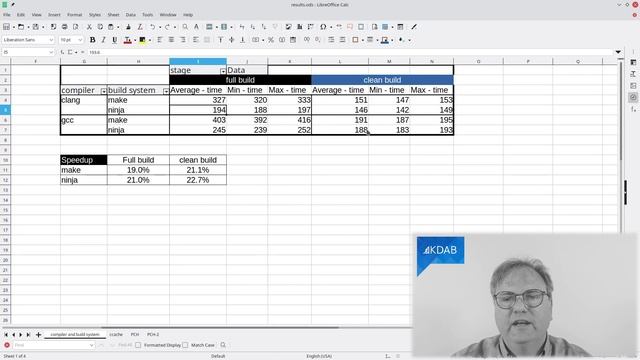Click the Undo arrow icon
The width and height of the screenshot is (640, 360).
pos(152,27)
